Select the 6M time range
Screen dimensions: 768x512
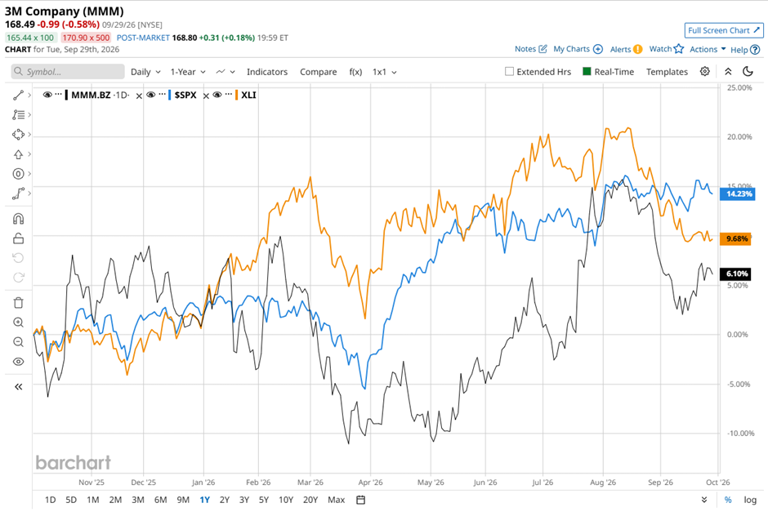pyautogui.click(x=161, y=500)
